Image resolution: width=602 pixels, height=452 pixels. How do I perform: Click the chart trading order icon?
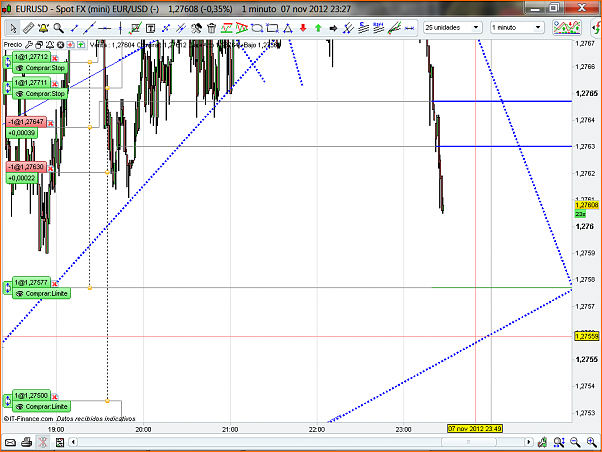coord(135,28)
